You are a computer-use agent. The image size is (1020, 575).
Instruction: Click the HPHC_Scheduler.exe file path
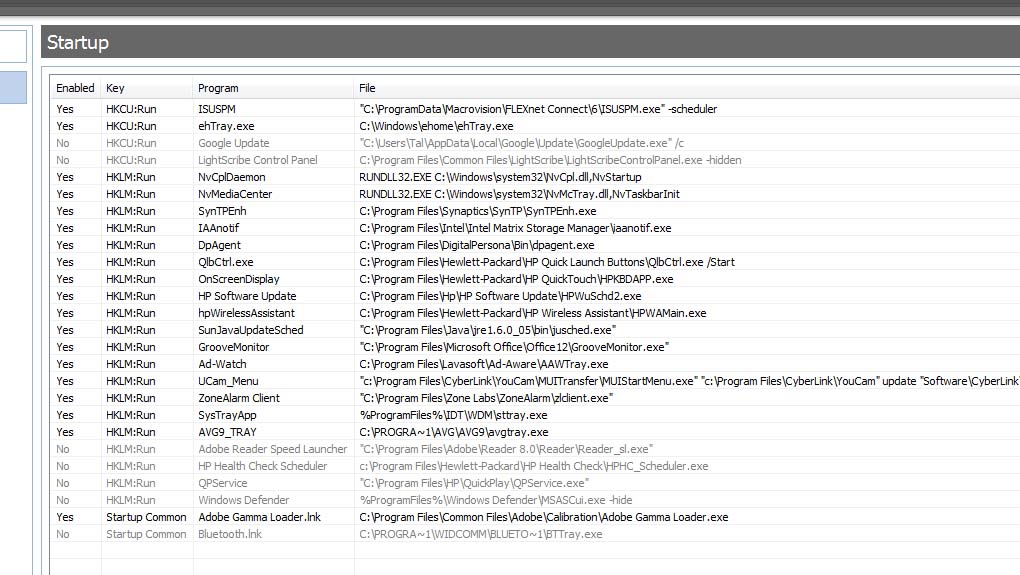point(534,466)
